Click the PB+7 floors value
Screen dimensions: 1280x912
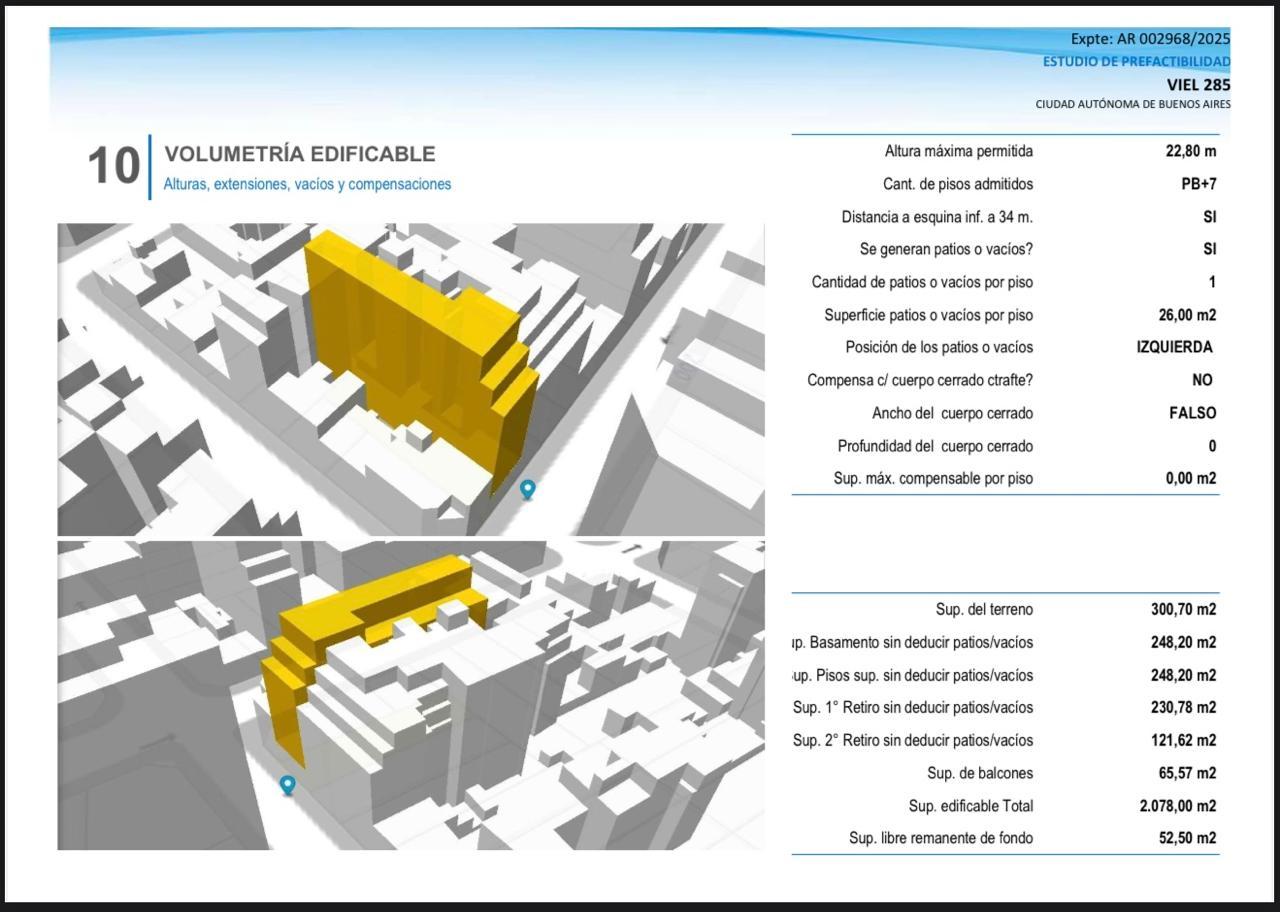tap(1198, 184)
